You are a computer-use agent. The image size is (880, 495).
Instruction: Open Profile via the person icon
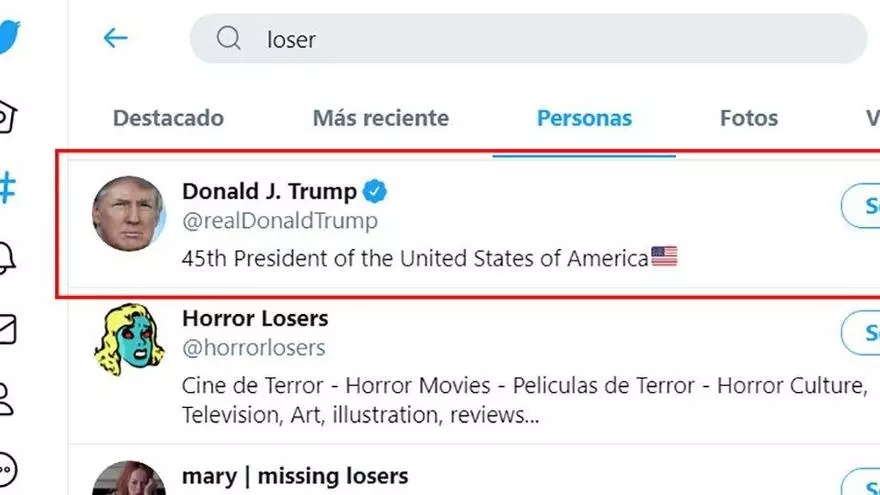point(7,398)
